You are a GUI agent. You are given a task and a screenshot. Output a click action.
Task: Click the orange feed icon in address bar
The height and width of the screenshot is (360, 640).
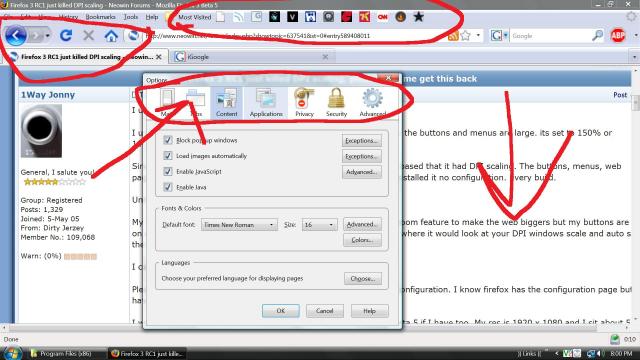[453, 36]
